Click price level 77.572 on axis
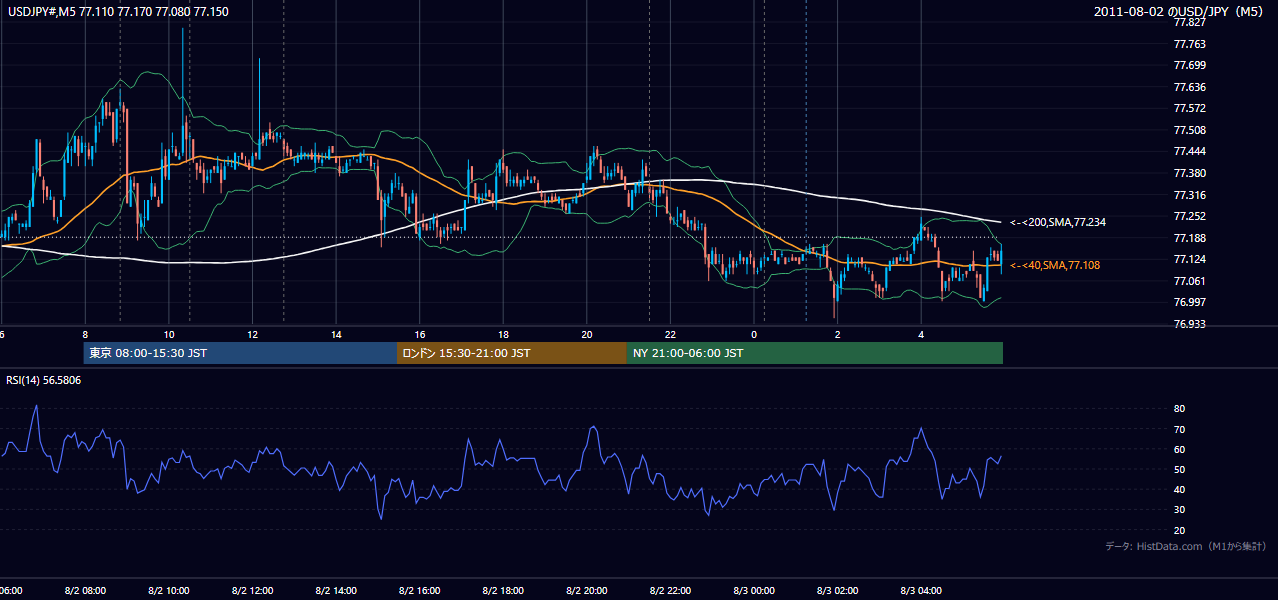 (x=1192, y=108)
